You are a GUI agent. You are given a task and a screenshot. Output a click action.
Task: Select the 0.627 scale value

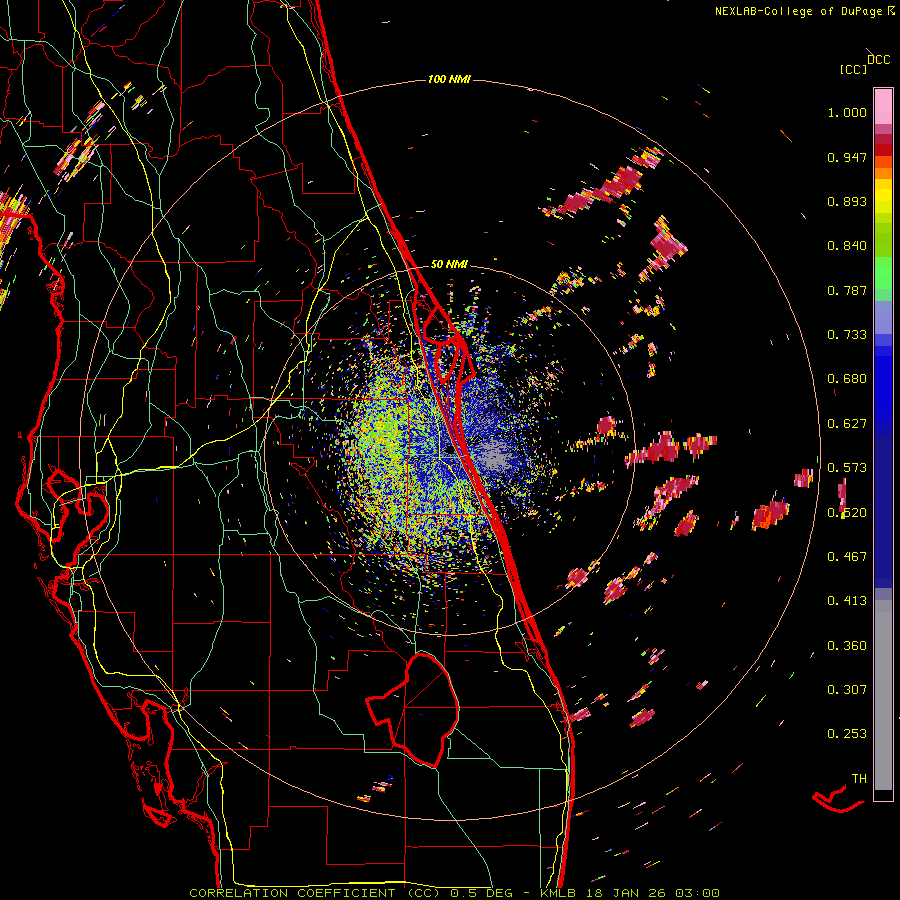coord(847,424)
